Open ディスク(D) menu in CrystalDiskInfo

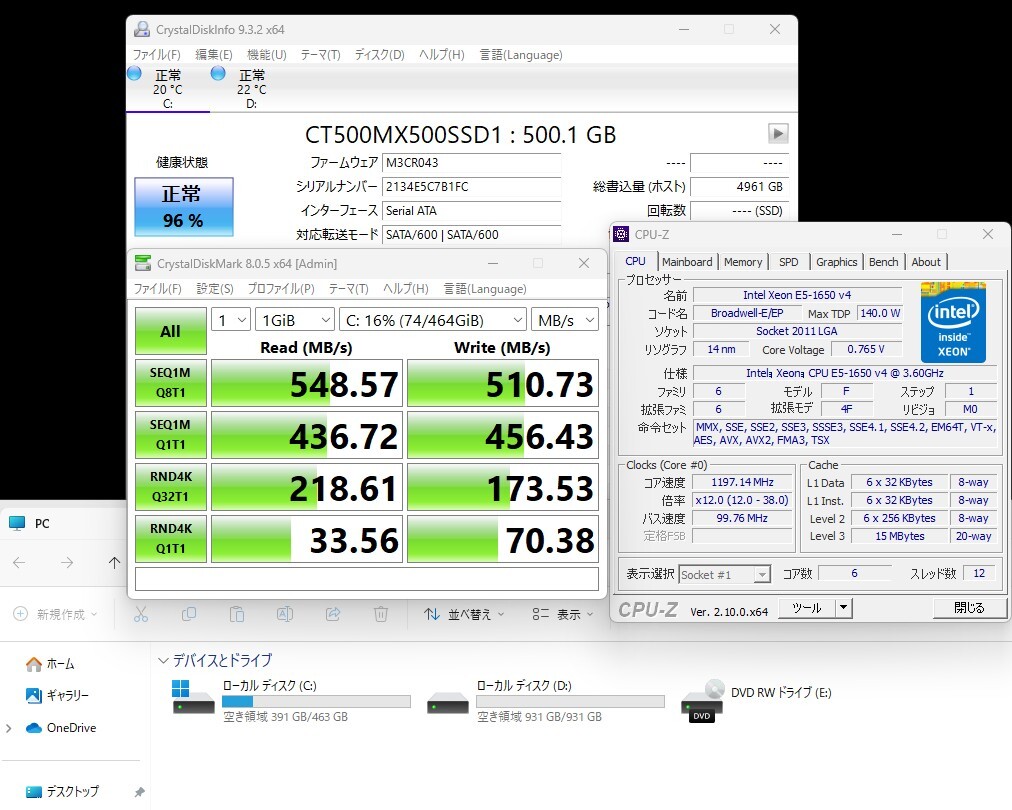[x=380, y=55]
